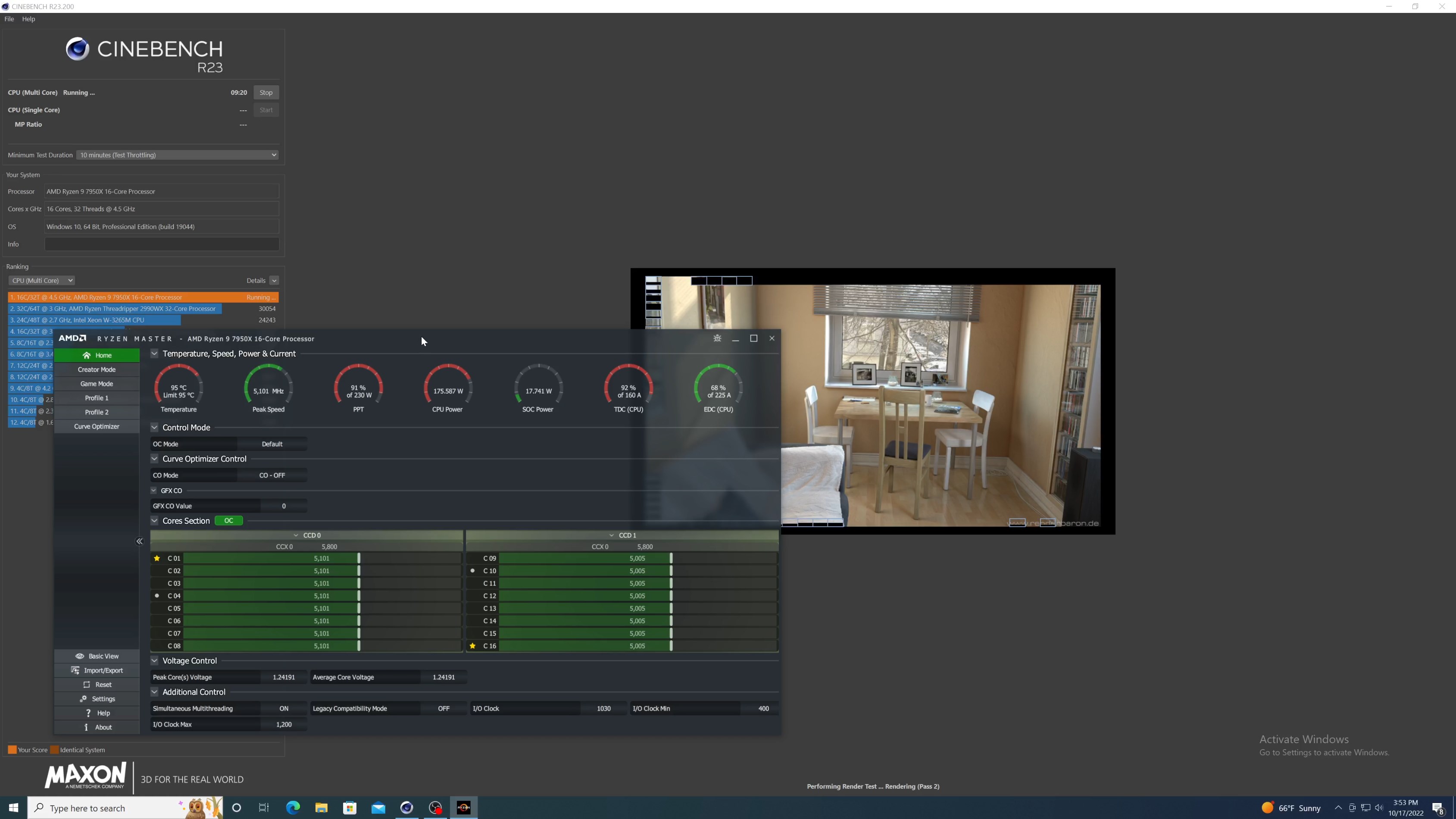Screen dimensions: 1456x819
Task: Open Curve Optimizer tab
Action: 97,427
